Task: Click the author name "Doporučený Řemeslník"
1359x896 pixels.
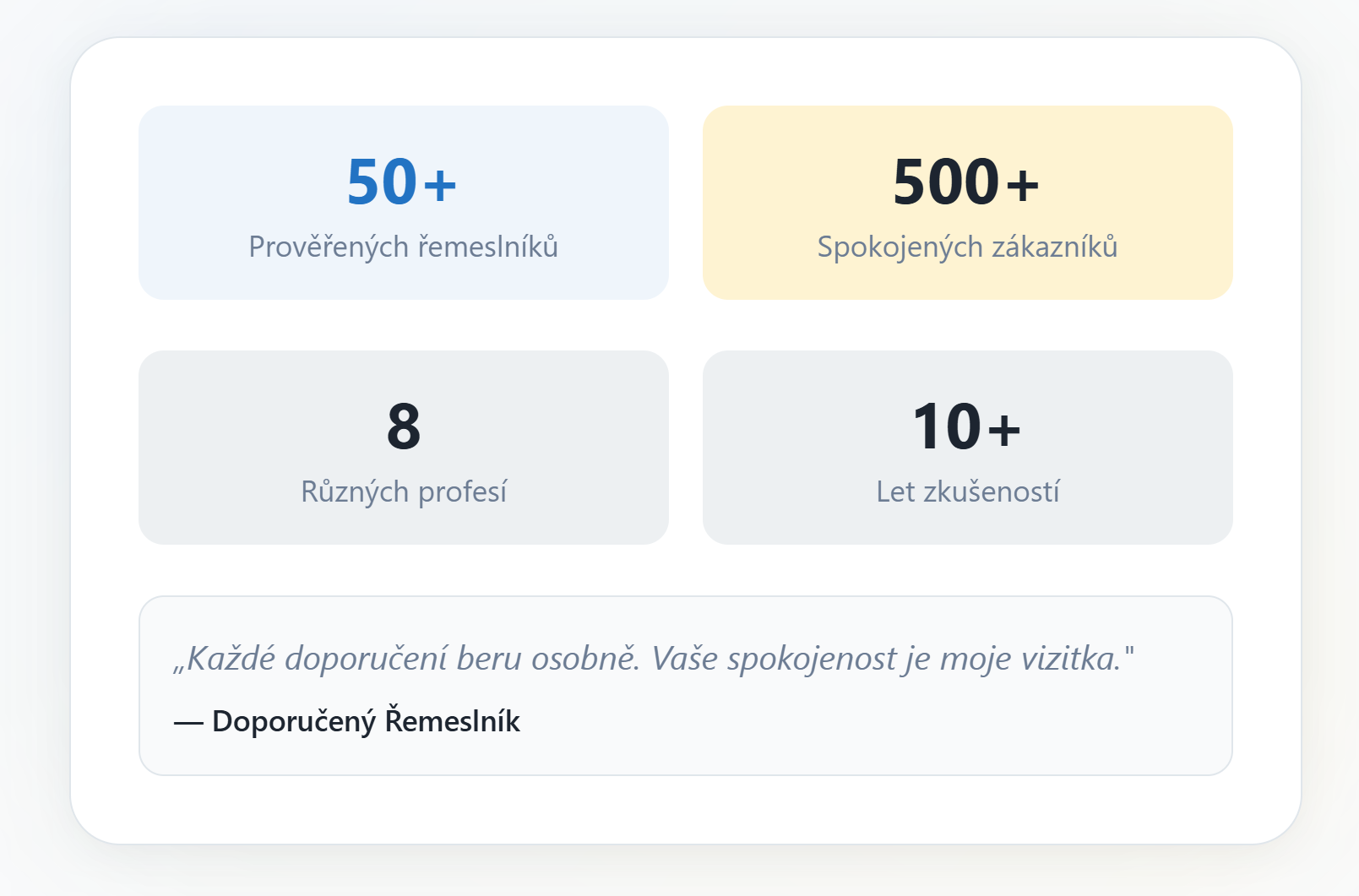Action: [366, 721]
